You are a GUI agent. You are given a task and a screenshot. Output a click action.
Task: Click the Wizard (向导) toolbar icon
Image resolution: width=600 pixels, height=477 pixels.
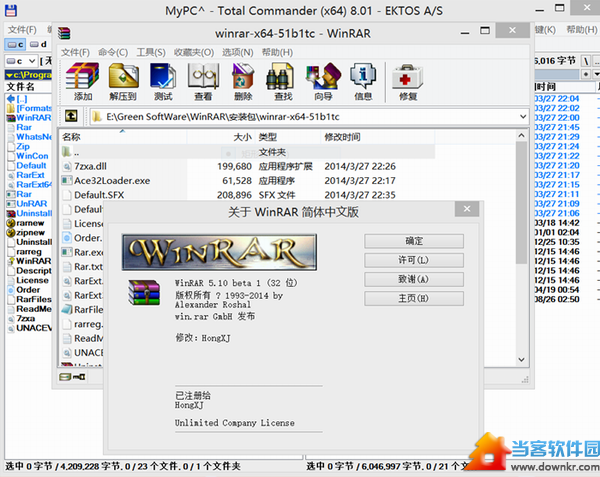(x=323, y=81)
